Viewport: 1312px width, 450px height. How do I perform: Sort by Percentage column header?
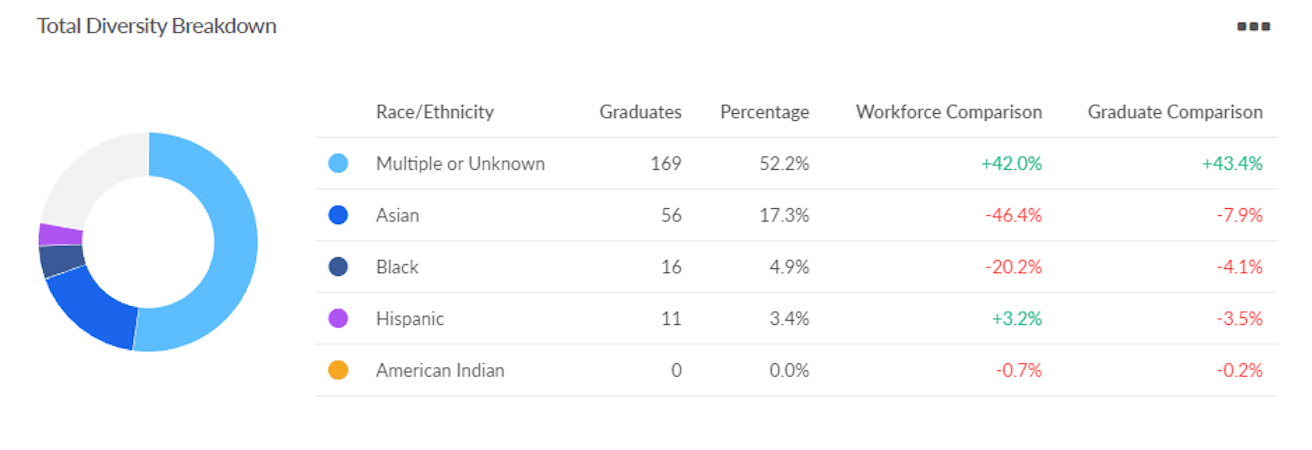click(764, 112)
